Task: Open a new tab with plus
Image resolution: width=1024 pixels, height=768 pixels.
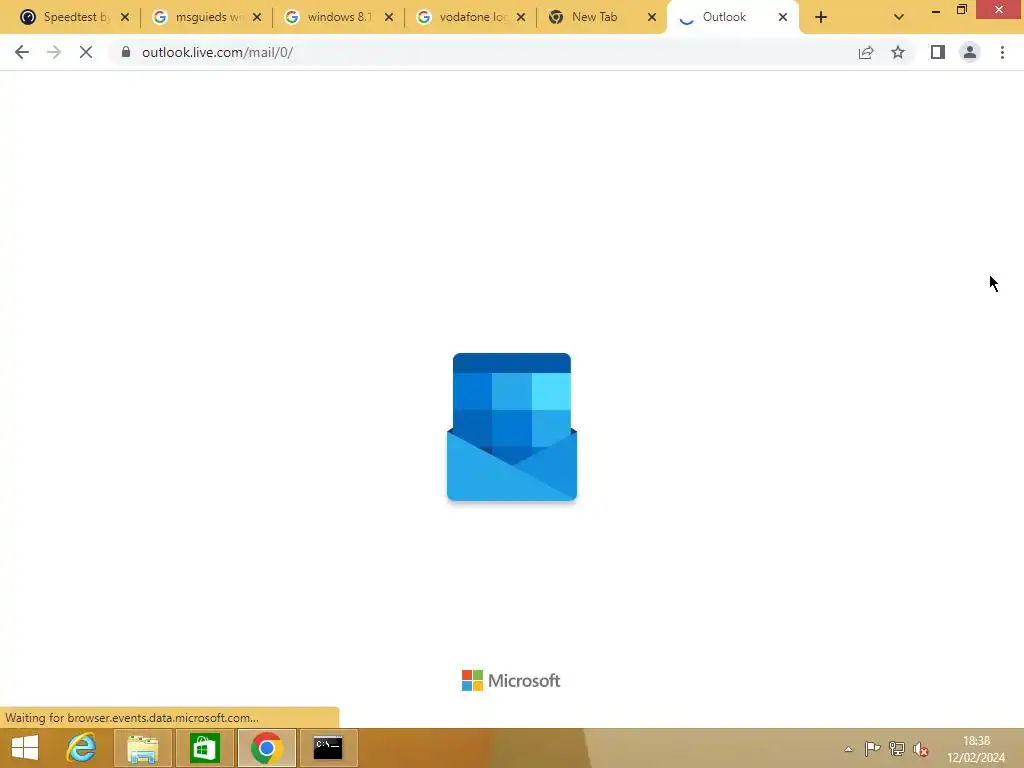Action: click(821, 17)
